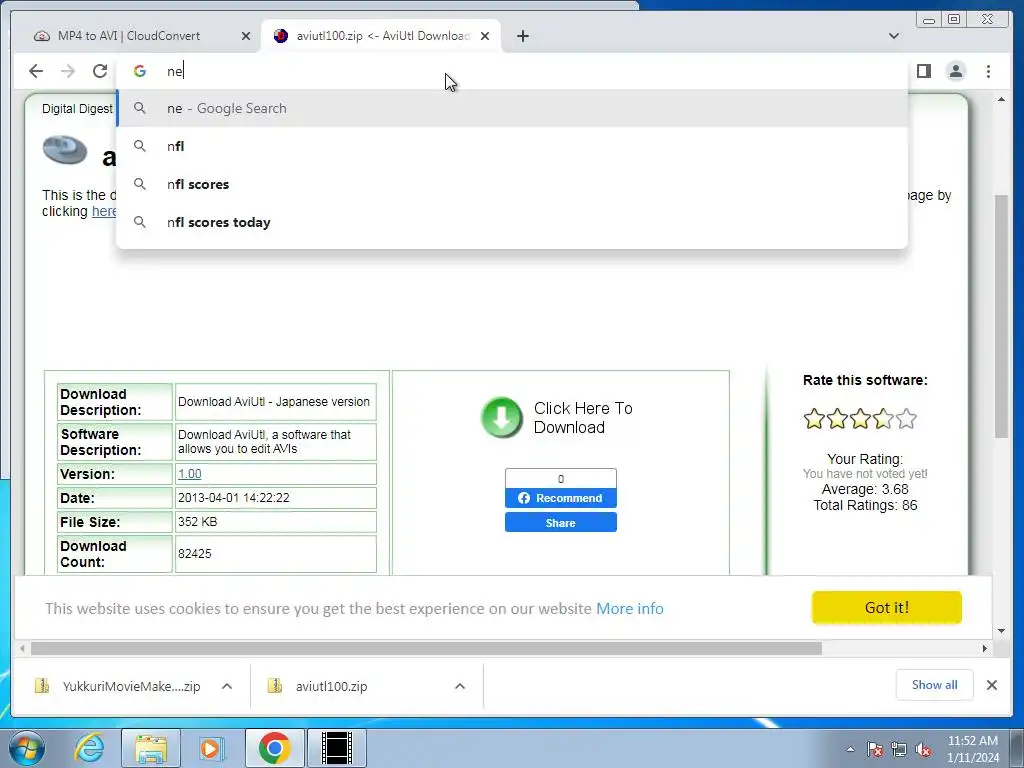Viewport: 1024px width, 768px height.
Task: Rate the software two stars
Action: [x=837, y=419]
